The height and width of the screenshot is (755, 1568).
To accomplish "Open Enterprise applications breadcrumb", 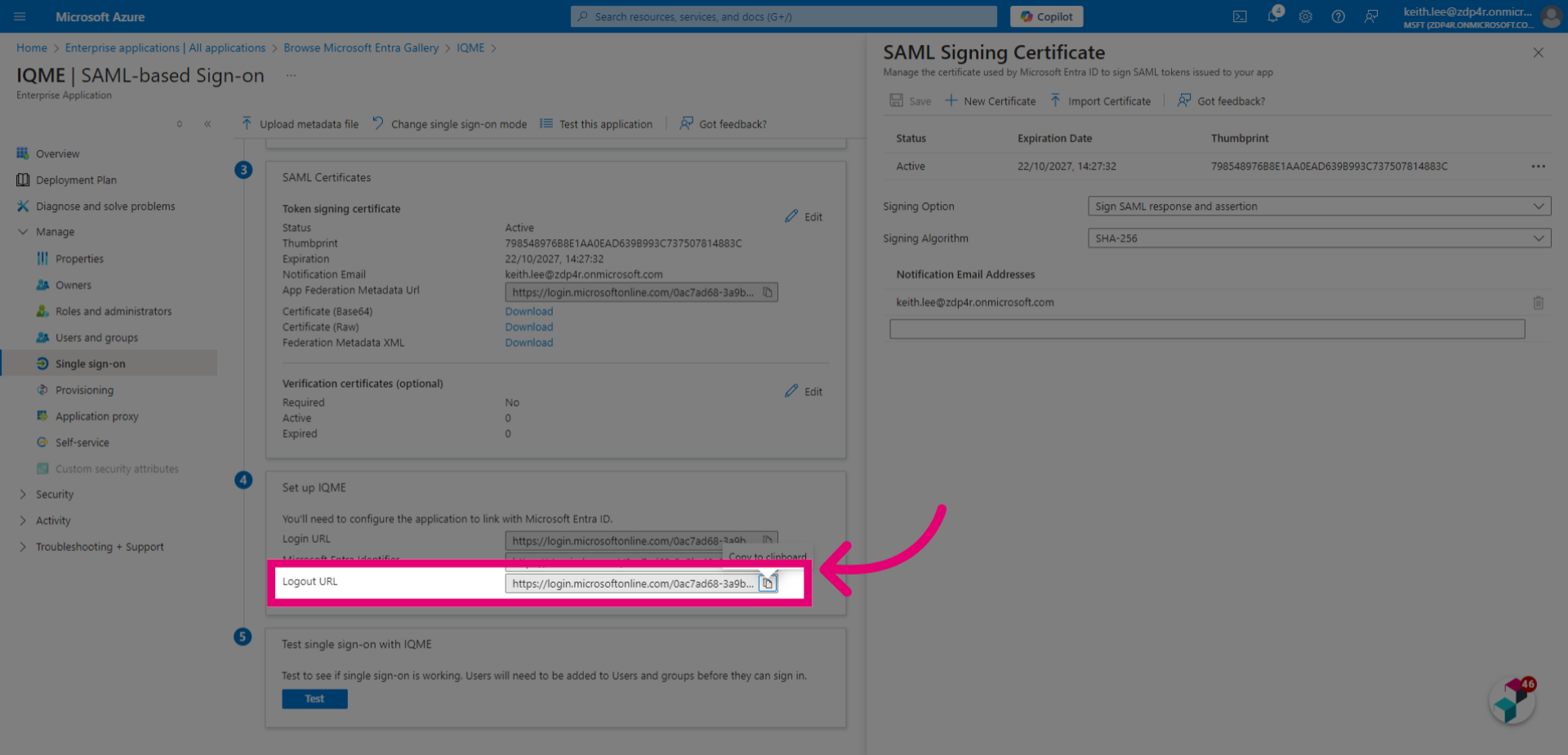I will tap(165, 48).
